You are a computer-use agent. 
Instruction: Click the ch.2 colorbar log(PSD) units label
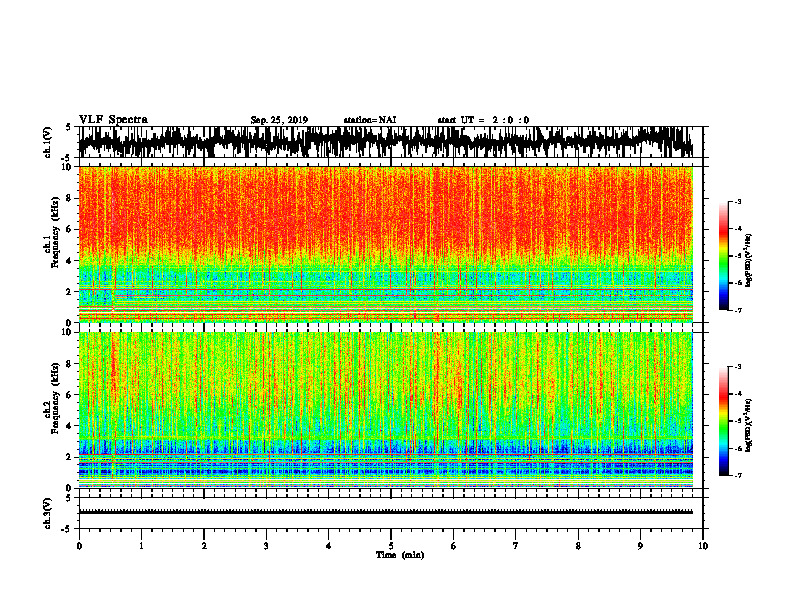coord(748,425)
